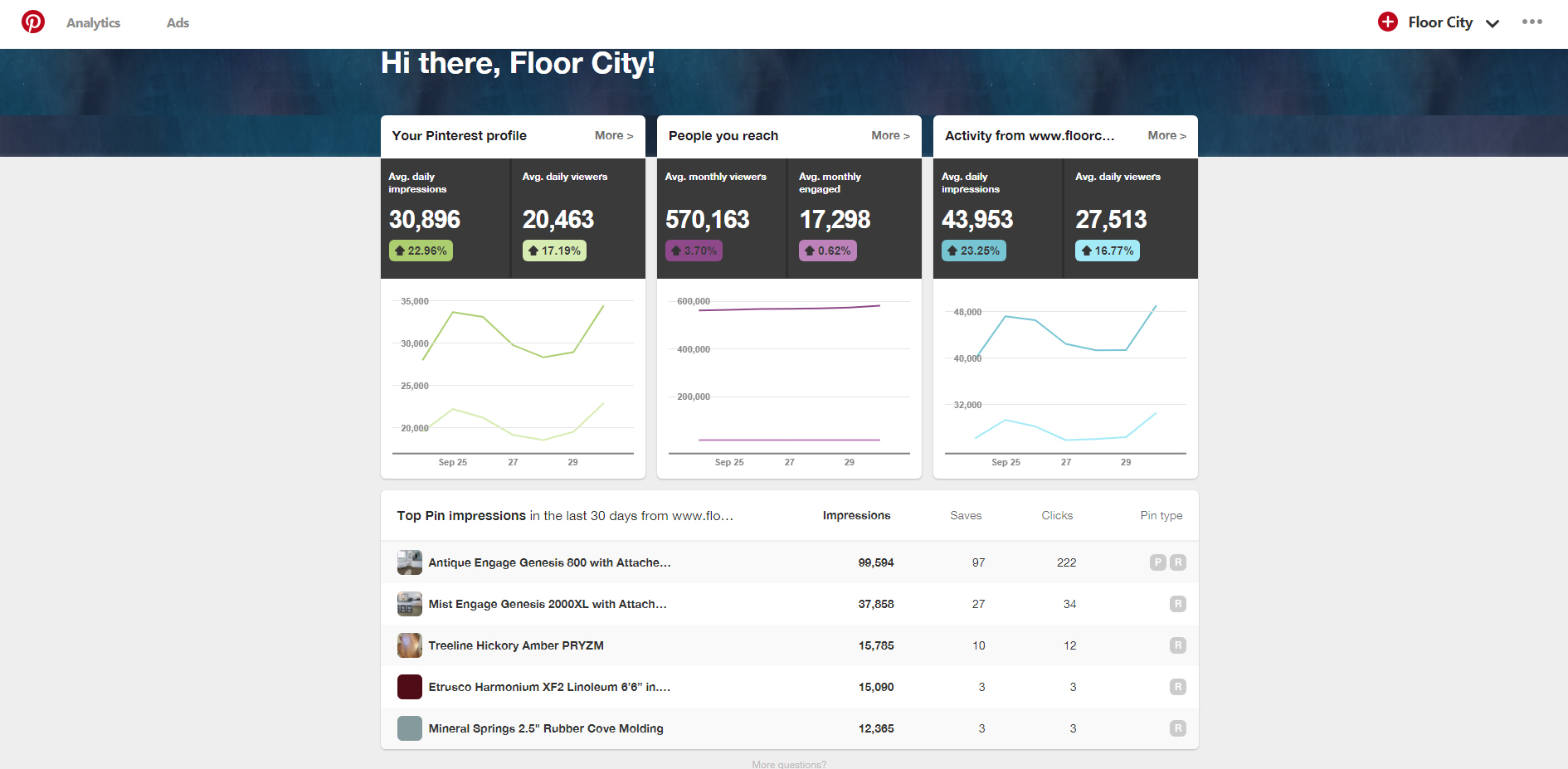Click the R pin type icon for Mineral Springs
The width and height of the screenshot is (1568, 769).
click(x=1178, y=728)
